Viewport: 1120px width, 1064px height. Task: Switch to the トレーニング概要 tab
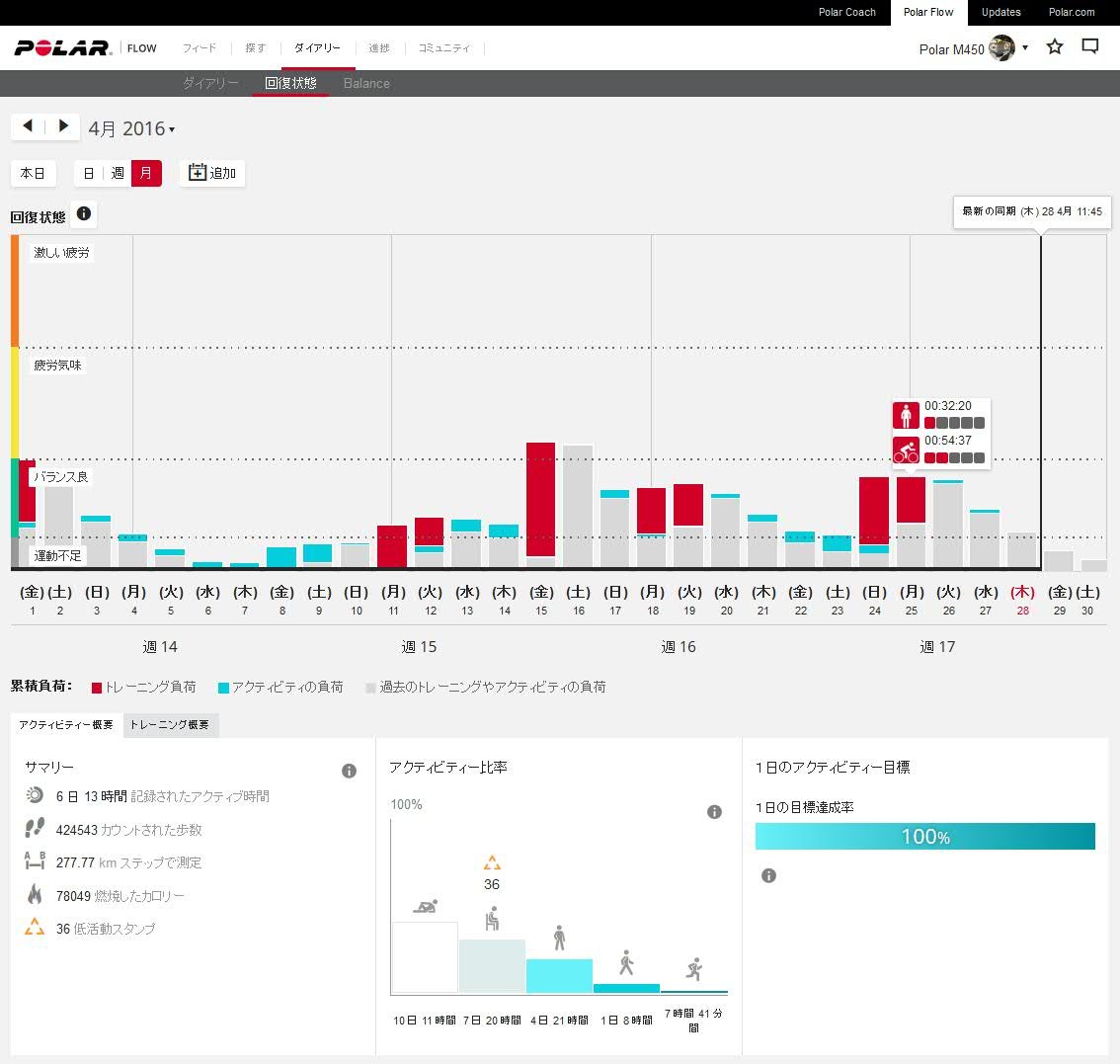(170, 725)
